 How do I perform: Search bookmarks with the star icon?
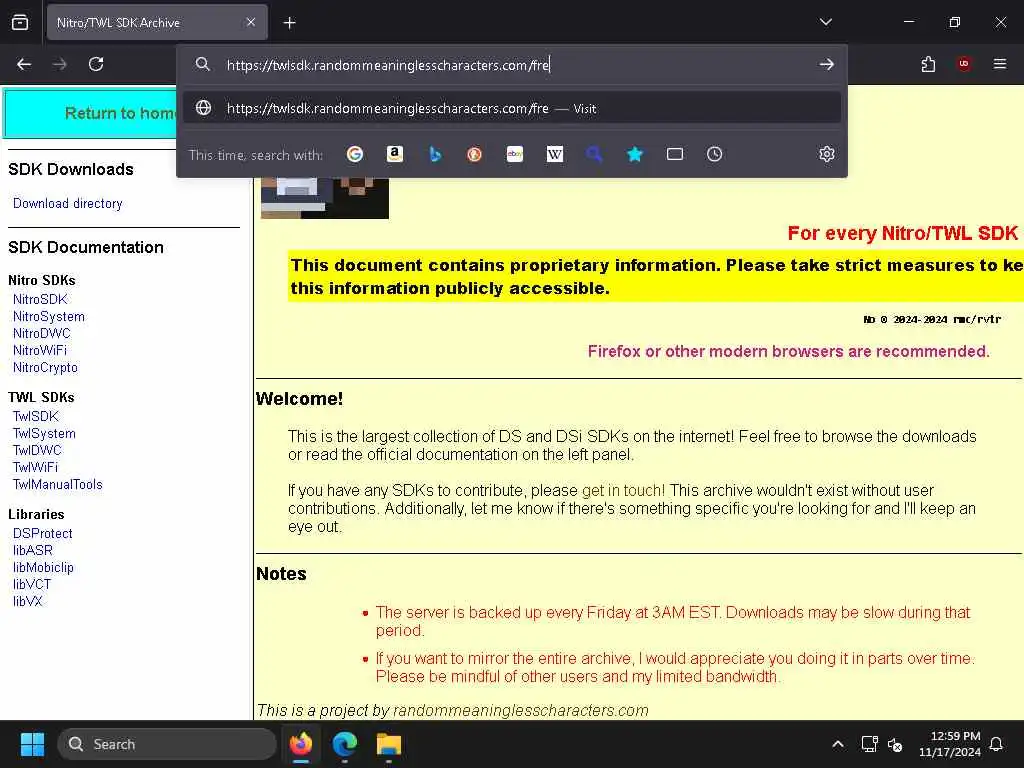tap(635, 154)
